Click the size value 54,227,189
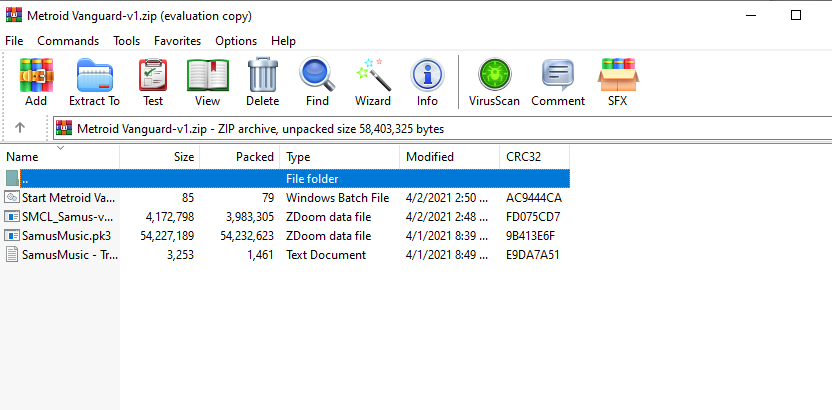Image resolution: width=832 pixels, height=410 pixels. click(x=167, y=236)
